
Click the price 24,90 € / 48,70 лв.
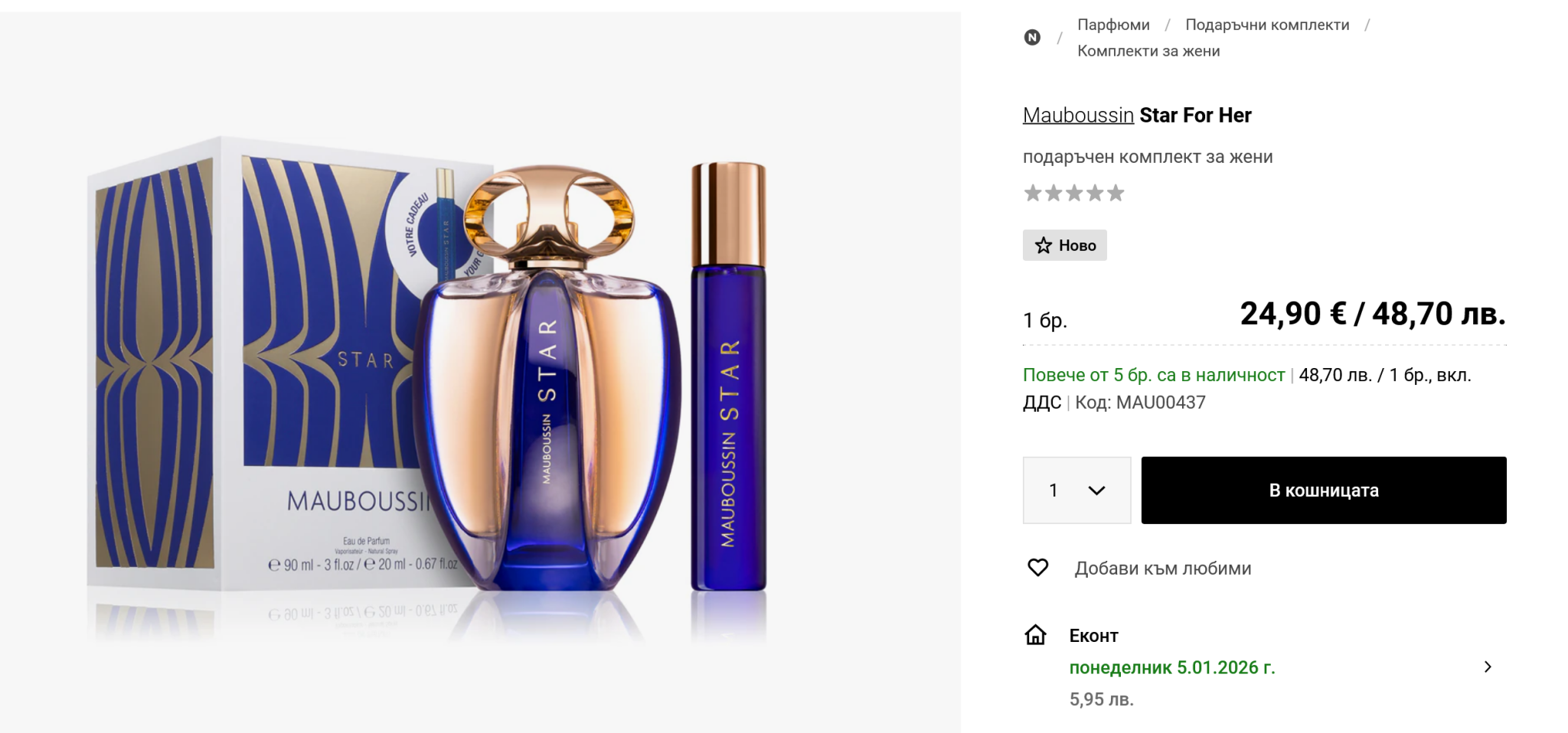pos(1372,314)
